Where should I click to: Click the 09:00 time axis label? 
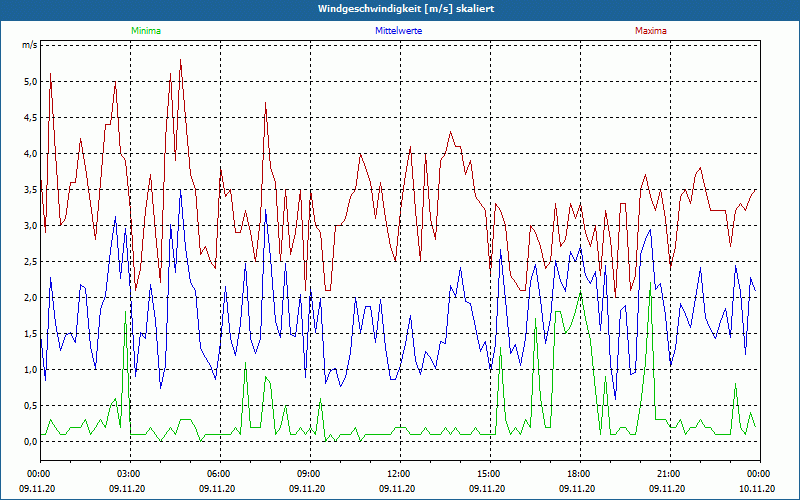pos(309,474)
